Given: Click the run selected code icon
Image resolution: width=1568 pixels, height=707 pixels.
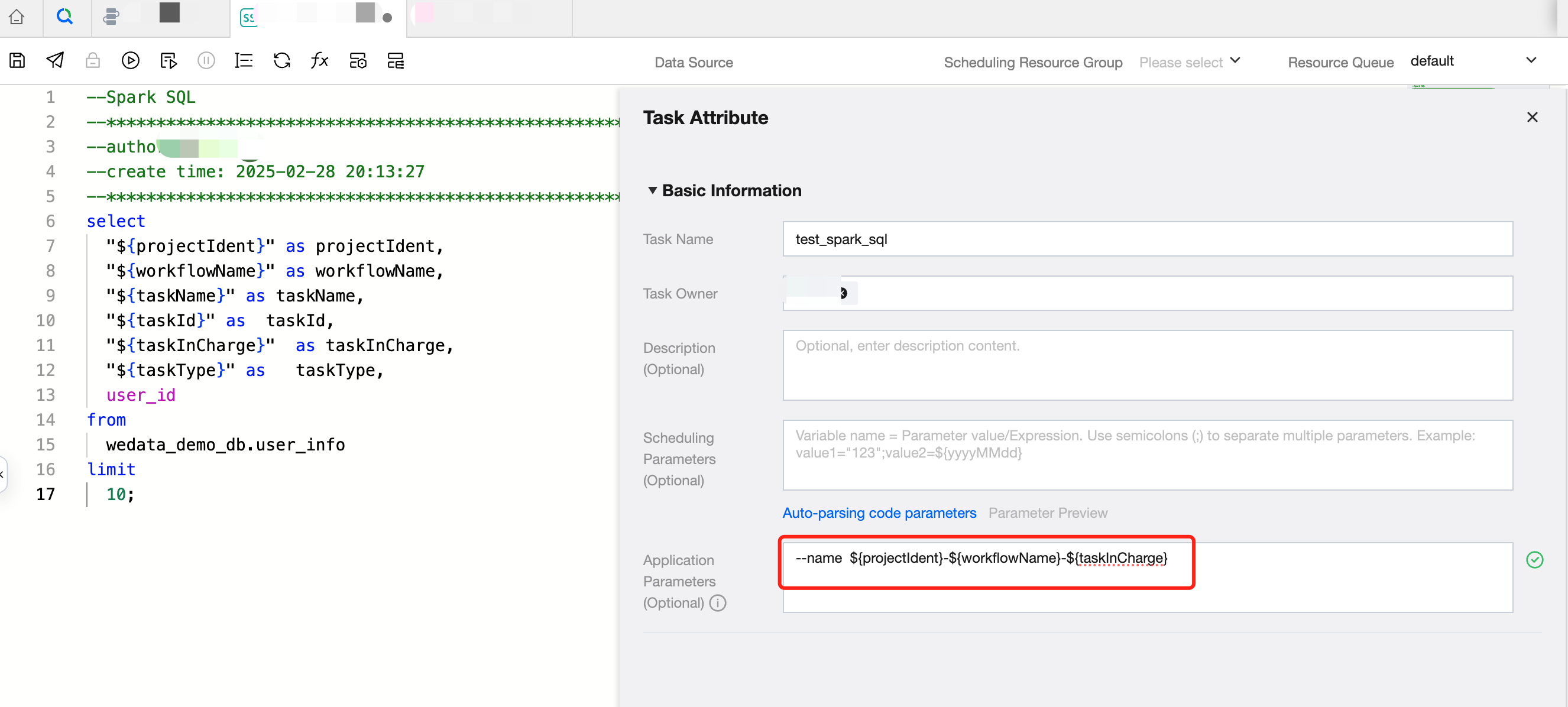Looking at the screenshot, I should [x=168, y=60].
